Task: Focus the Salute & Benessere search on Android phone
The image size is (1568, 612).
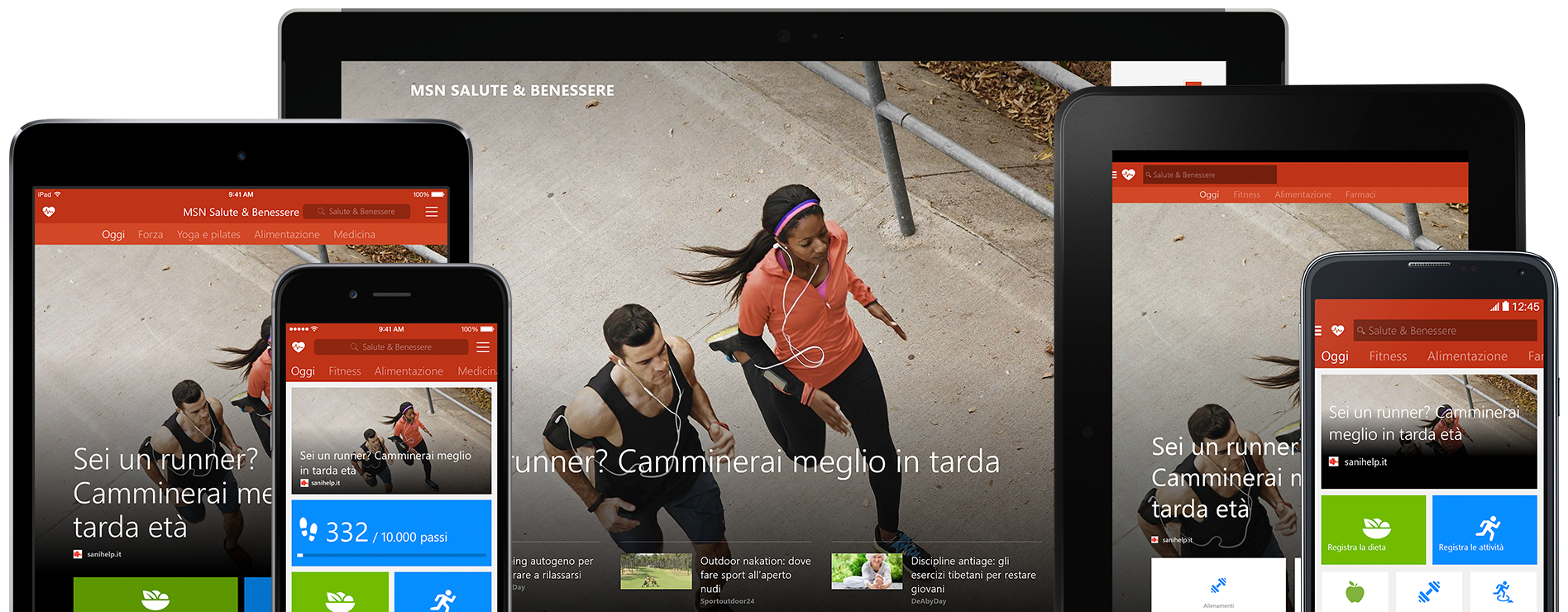Action: click(x=1445, y=331)
